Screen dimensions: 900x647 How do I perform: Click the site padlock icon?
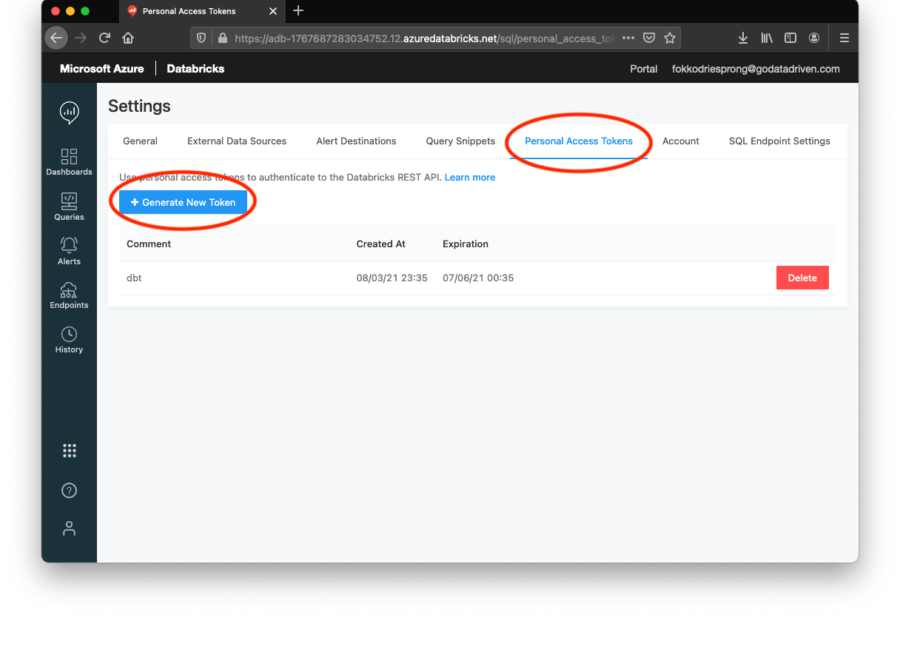(x=223, y=38)
